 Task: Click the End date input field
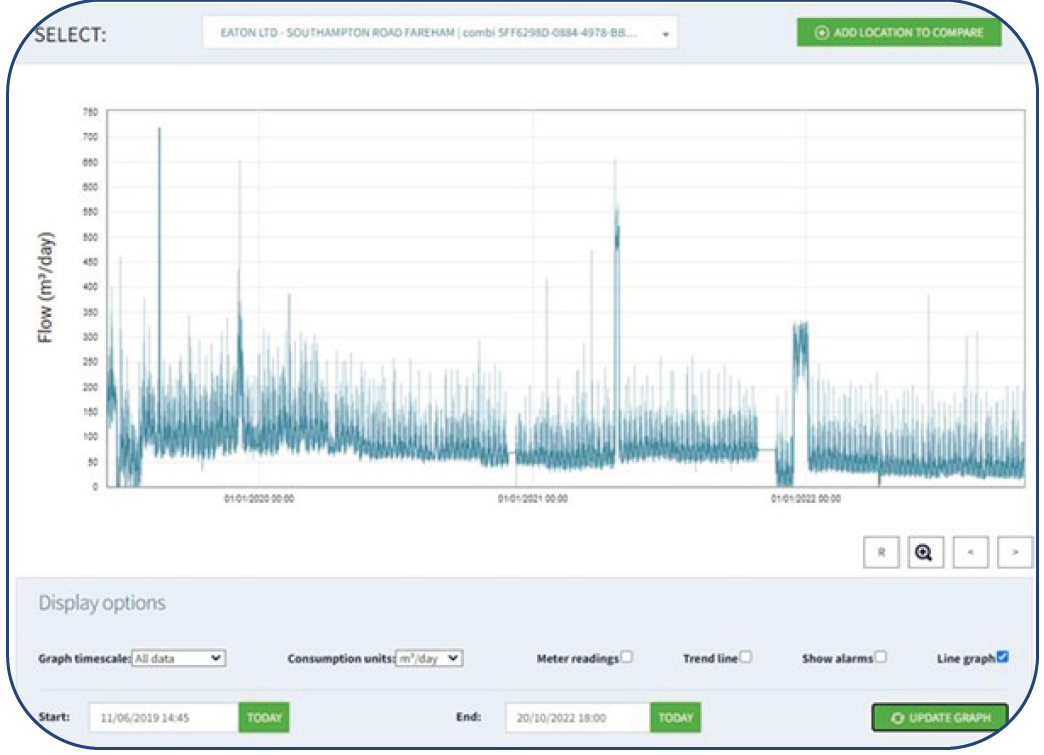point(578,718)
